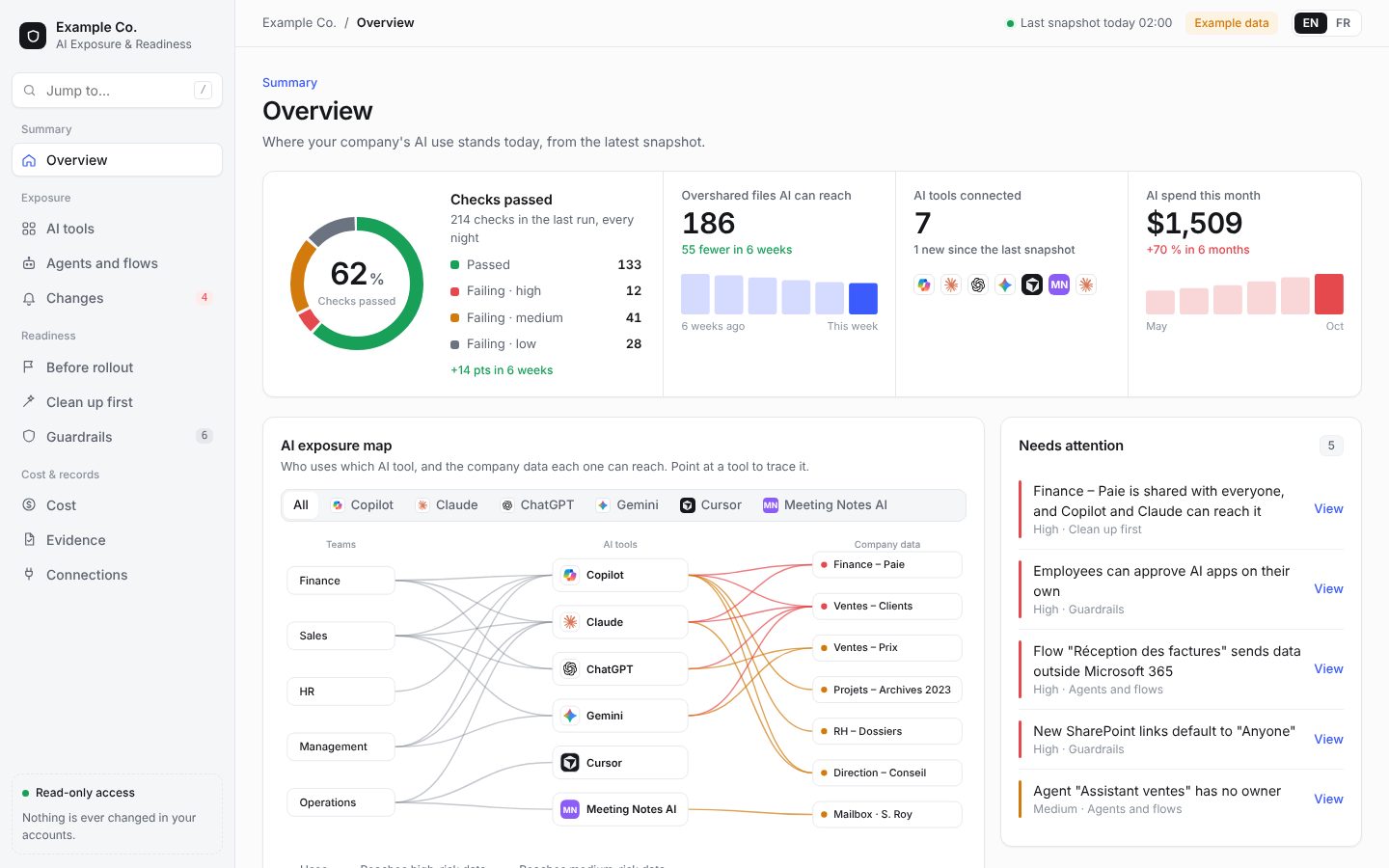The image size is (1389, 868).
Task: Filter exposure map by Gemini tab
Action: point(627,505)
